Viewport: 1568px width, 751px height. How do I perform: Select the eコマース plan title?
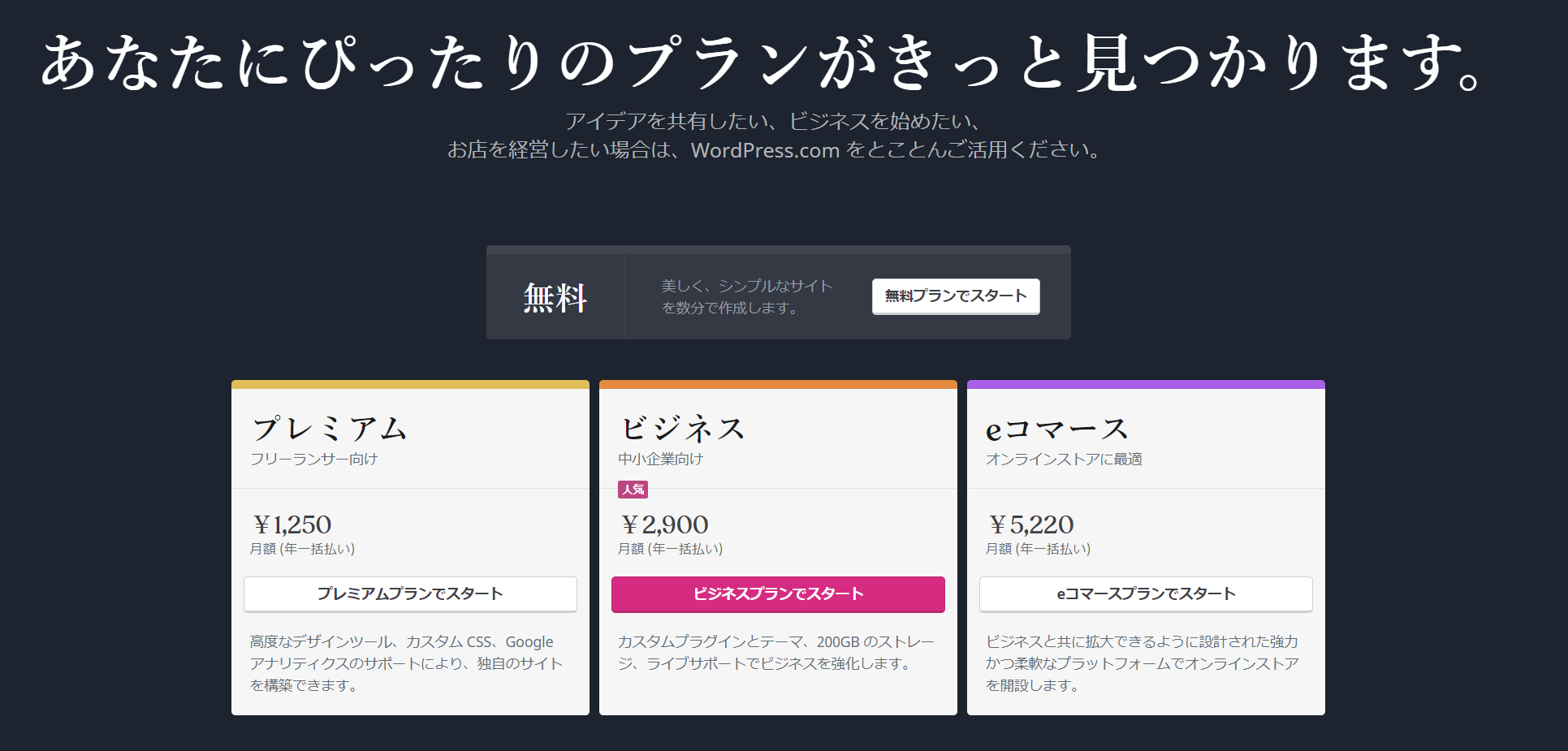coord(1055,428)
